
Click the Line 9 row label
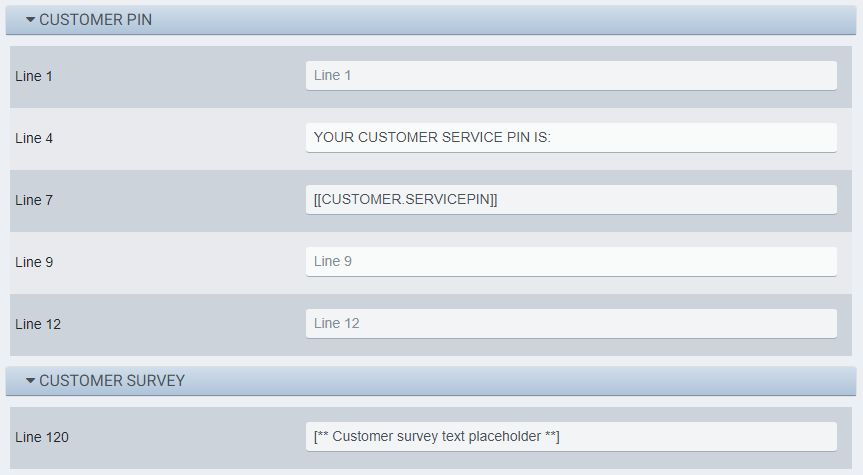34,262
